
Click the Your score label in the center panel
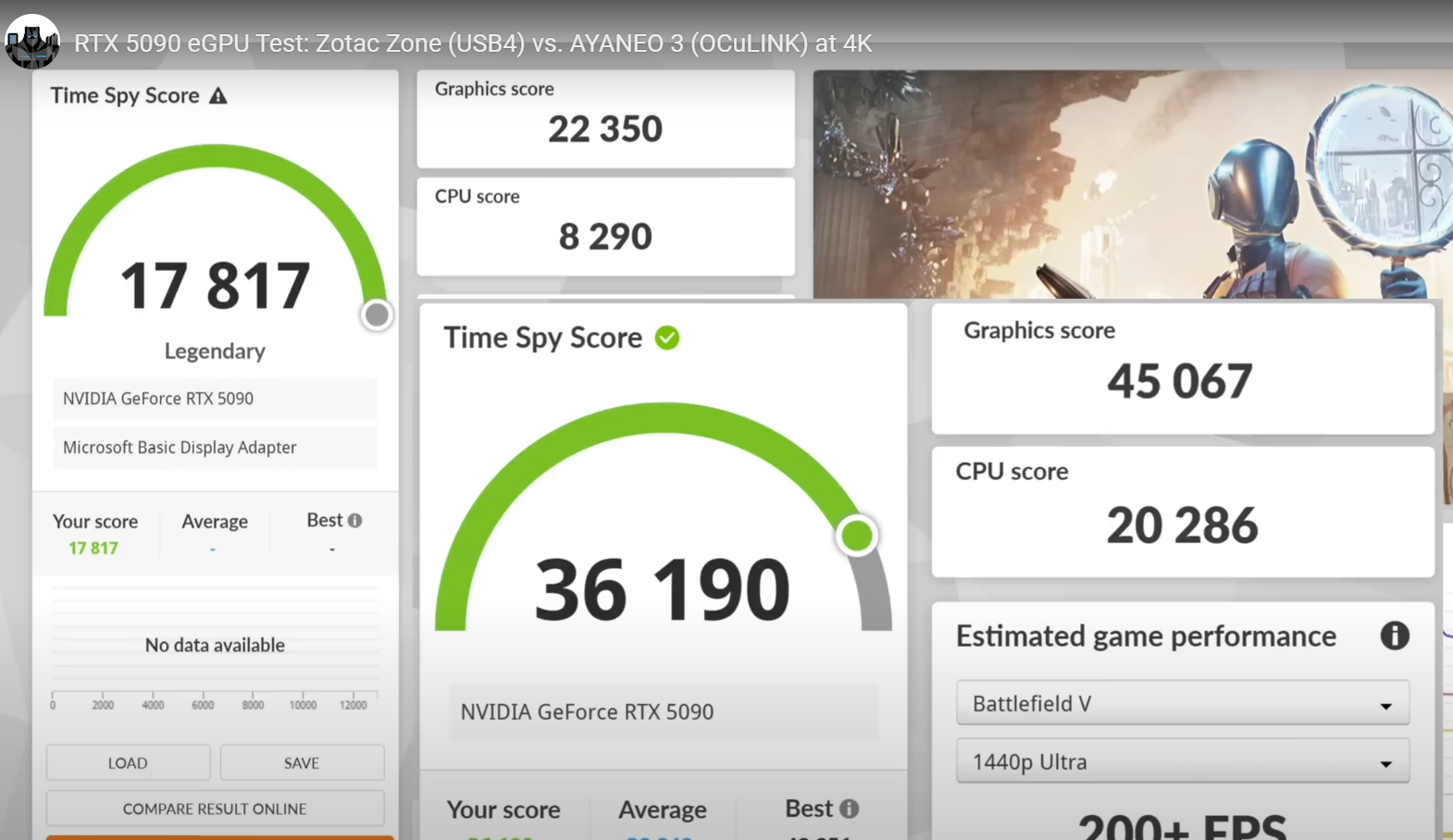[503, 809]
